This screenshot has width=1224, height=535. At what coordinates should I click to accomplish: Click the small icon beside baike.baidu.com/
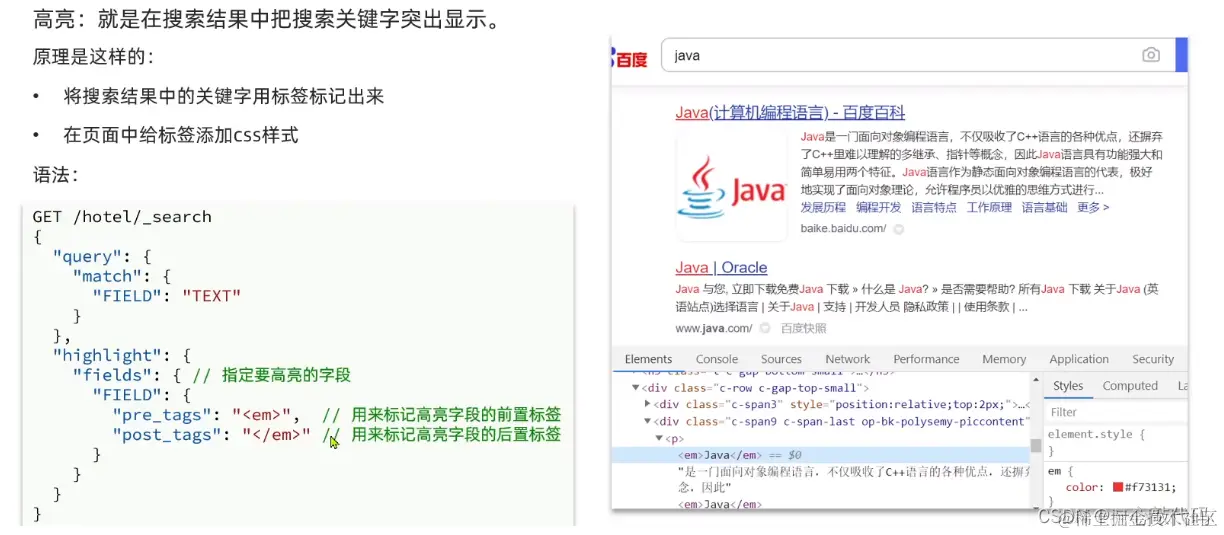(898, 229)
